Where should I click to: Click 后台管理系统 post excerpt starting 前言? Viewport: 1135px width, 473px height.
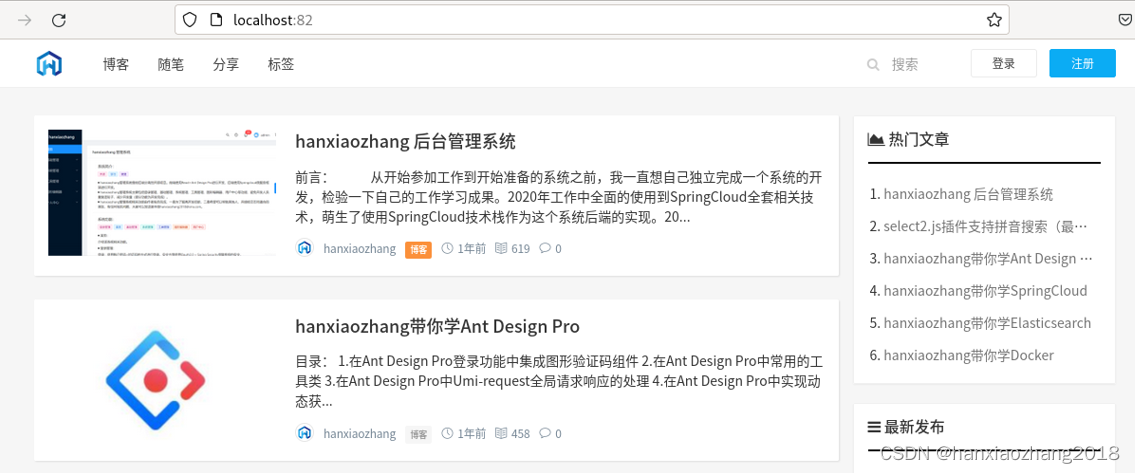coord(559,198)
